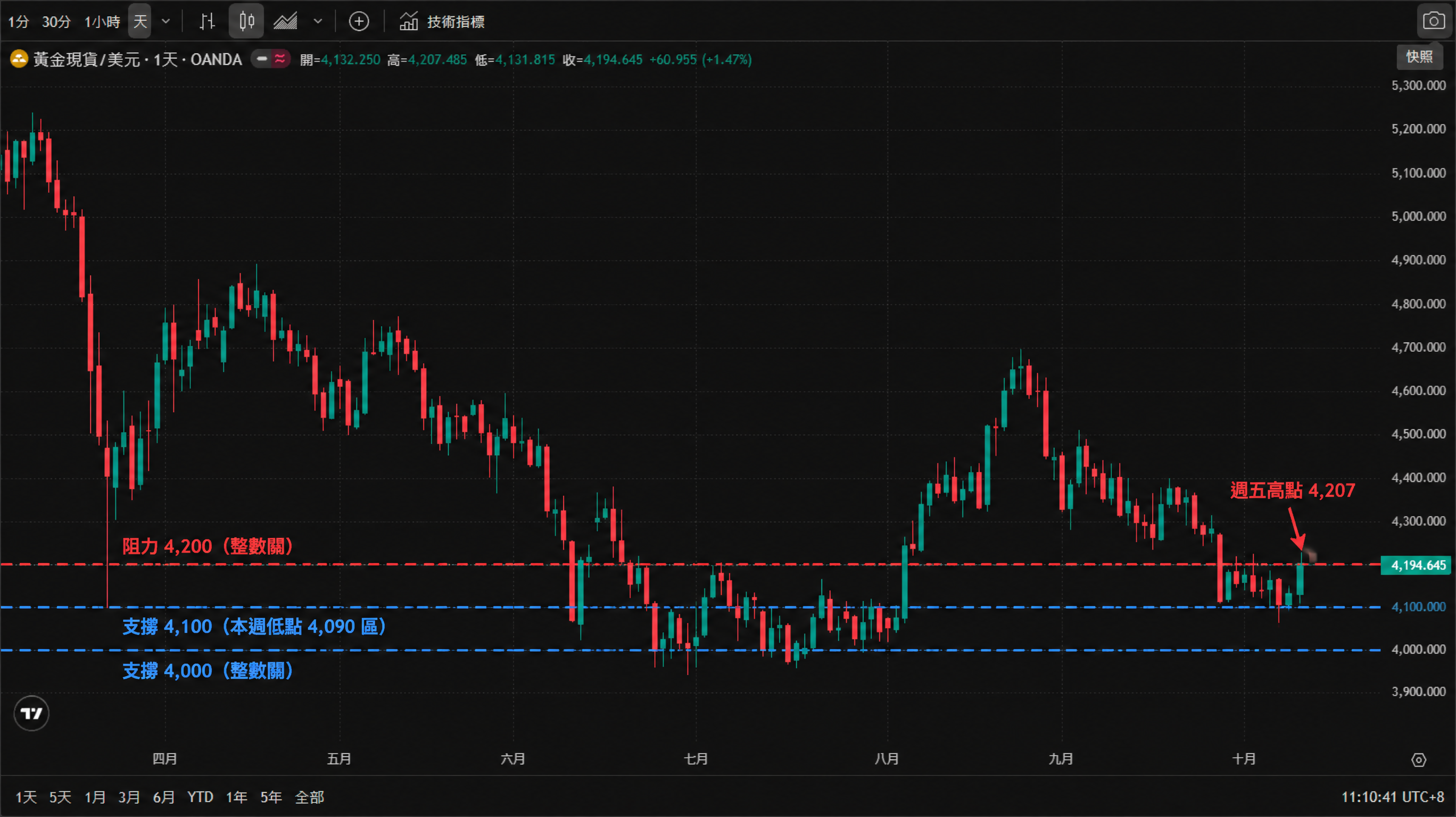Select the 支撐 4,100 support annotation
Viewport: 1456px width, 817px height.
click(254, 627)
